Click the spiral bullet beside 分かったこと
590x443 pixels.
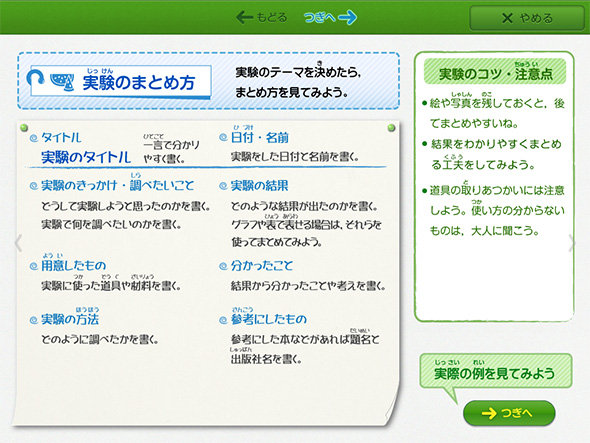pos(223,266)
